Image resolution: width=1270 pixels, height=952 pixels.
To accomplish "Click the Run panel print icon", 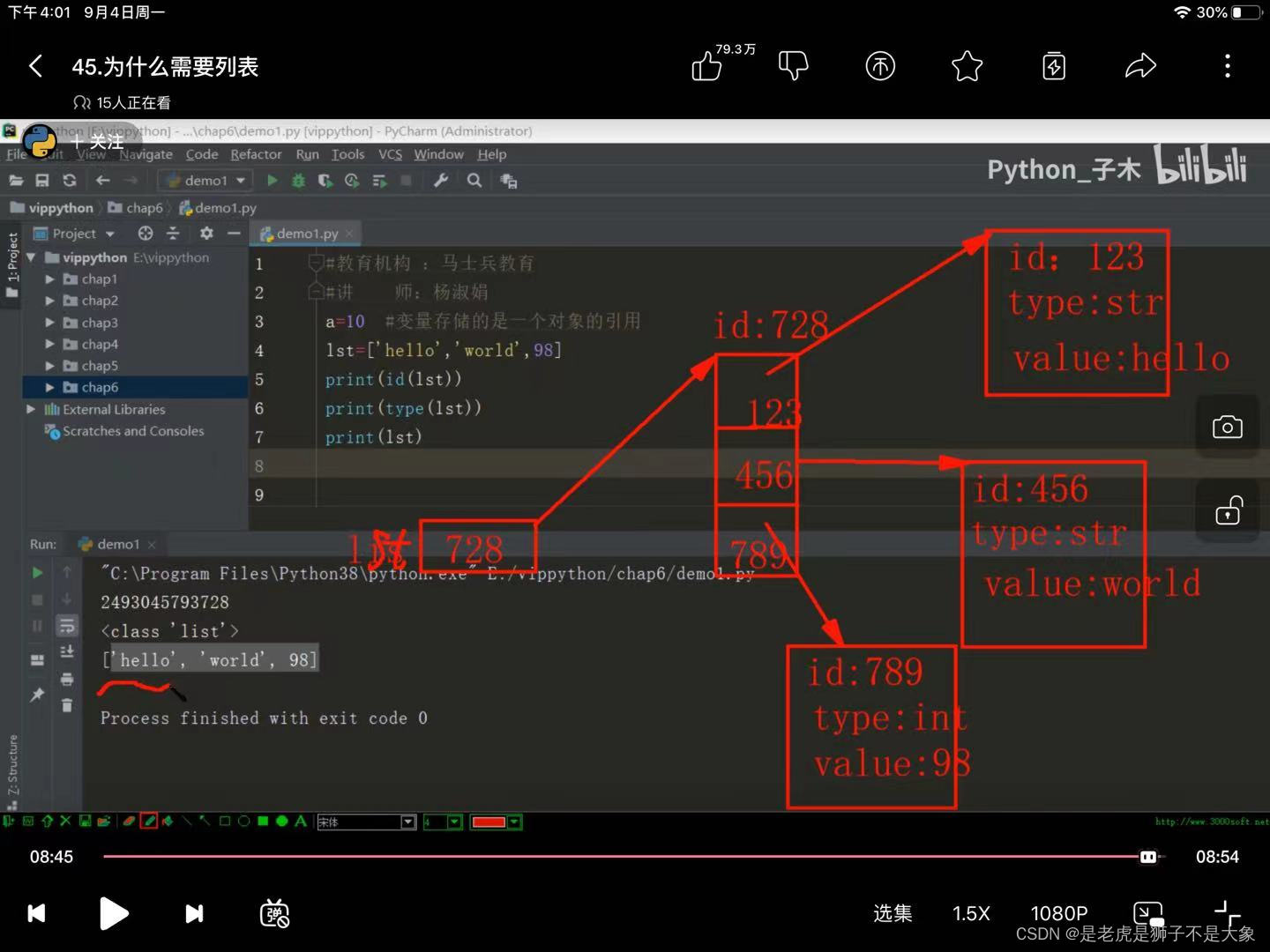I will 67,679.
